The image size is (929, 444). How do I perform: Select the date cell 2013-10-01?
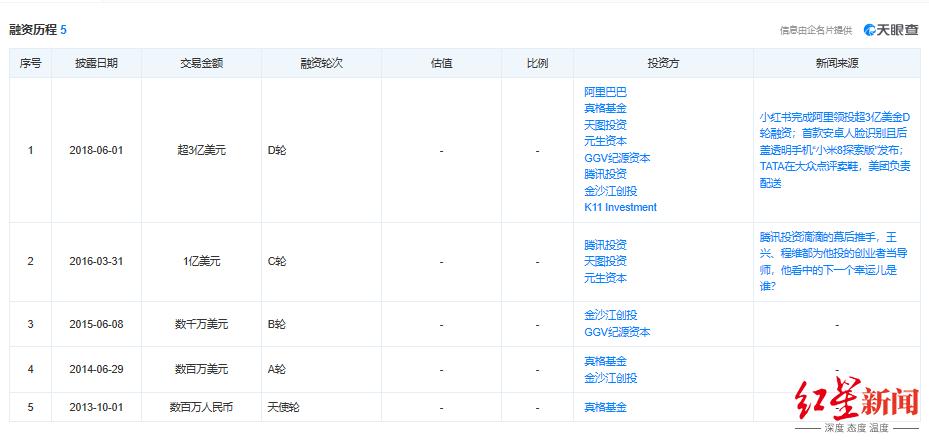pyautogui.click(x=96, y=408)
